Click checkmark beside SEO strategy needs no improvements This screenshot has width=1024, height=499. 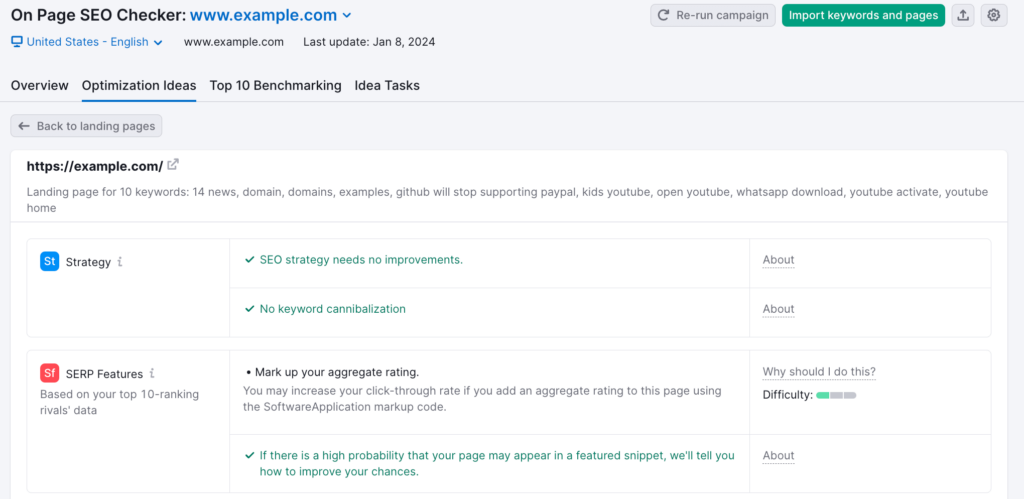tap(249, 259)
